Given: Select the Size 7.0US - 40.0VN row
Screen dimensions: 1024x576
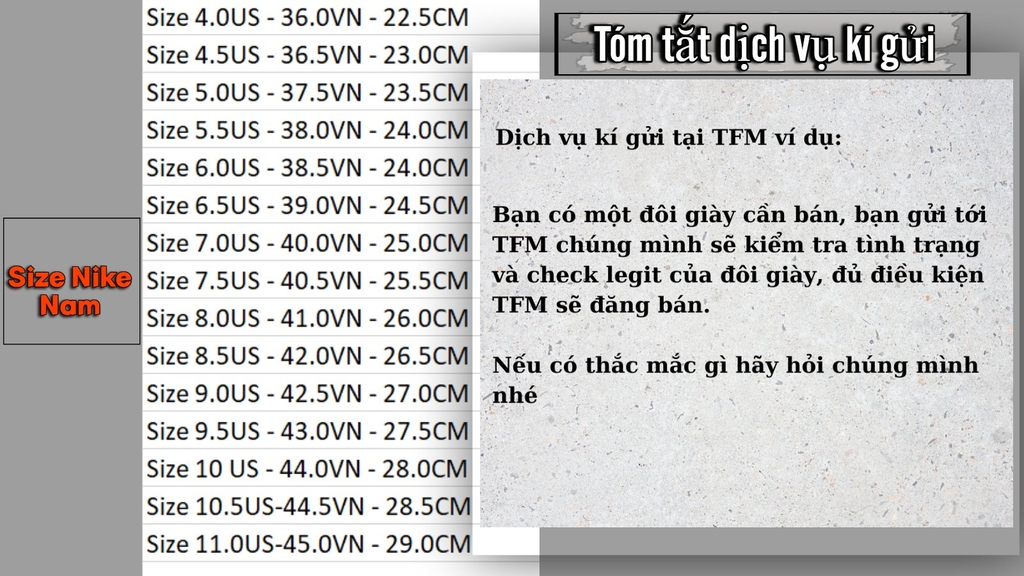Looking at the screenshot, I should [x=307, y=243].
